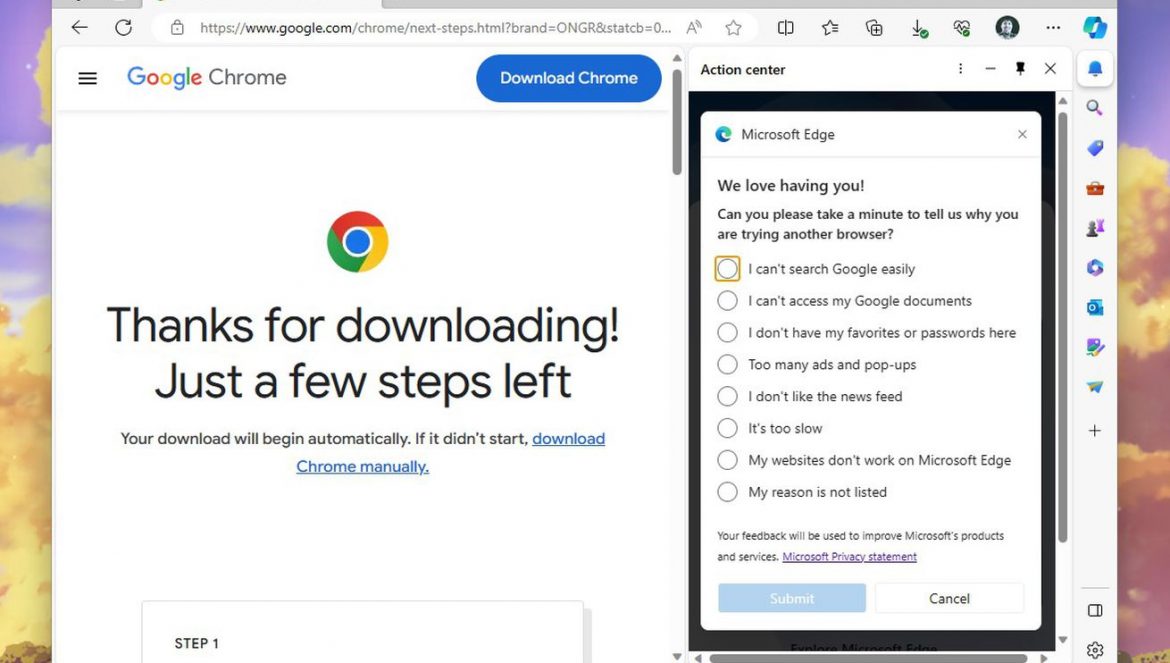Click the blue Download Chrome button
Image resolution: width=1170 pixels, height=663 pixels.
point(569,78)
